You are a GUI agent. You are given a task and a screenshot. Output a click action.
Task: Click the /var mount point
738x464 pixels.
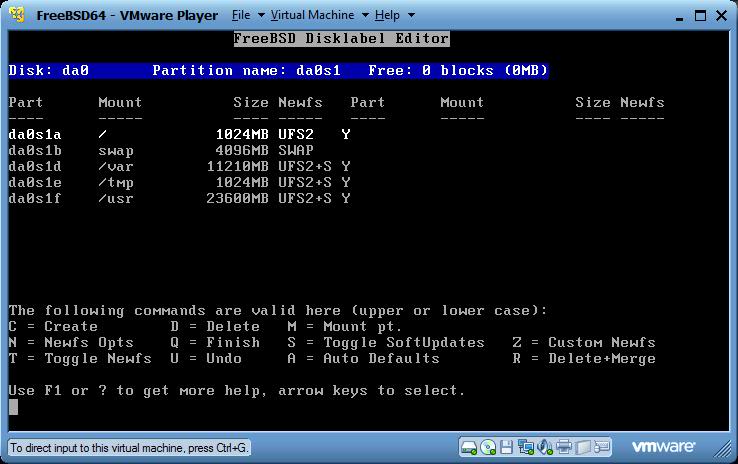(116, 167)
